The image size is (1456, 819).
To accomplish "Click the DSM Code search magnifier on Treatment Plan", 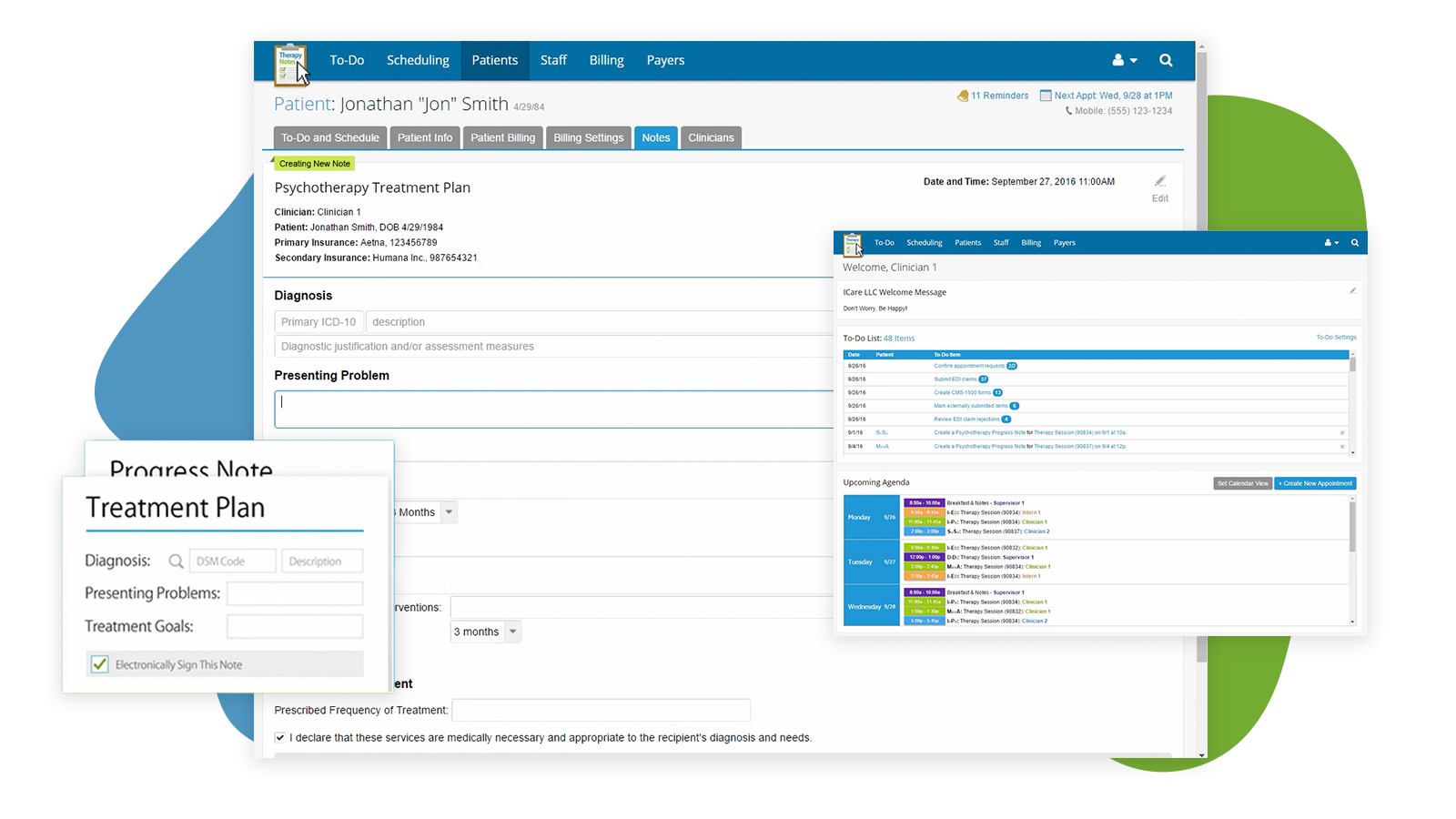I will 176,561.
